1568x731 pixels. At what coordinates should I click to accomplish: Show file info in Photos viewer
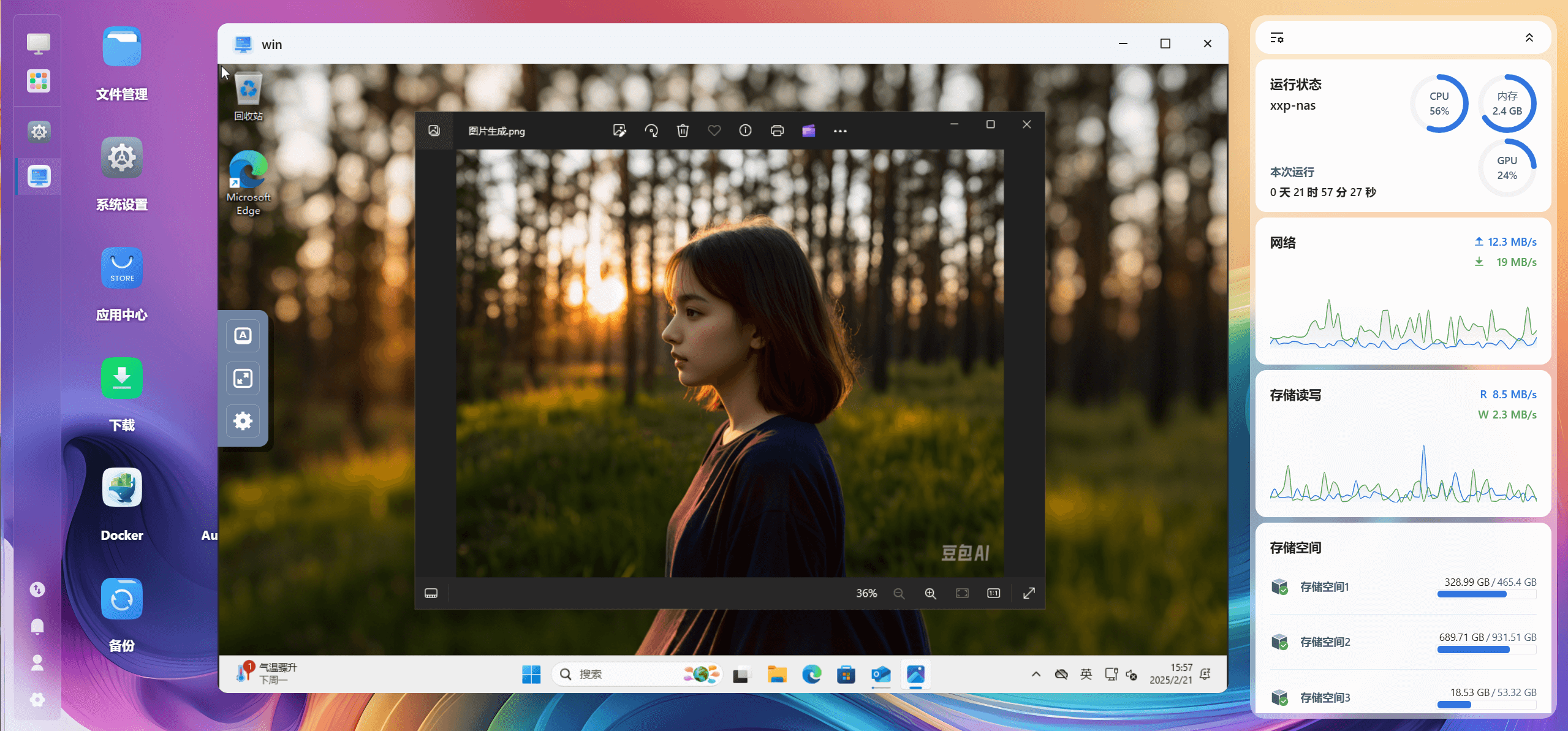pyautogui.click(x=745, y=131)
